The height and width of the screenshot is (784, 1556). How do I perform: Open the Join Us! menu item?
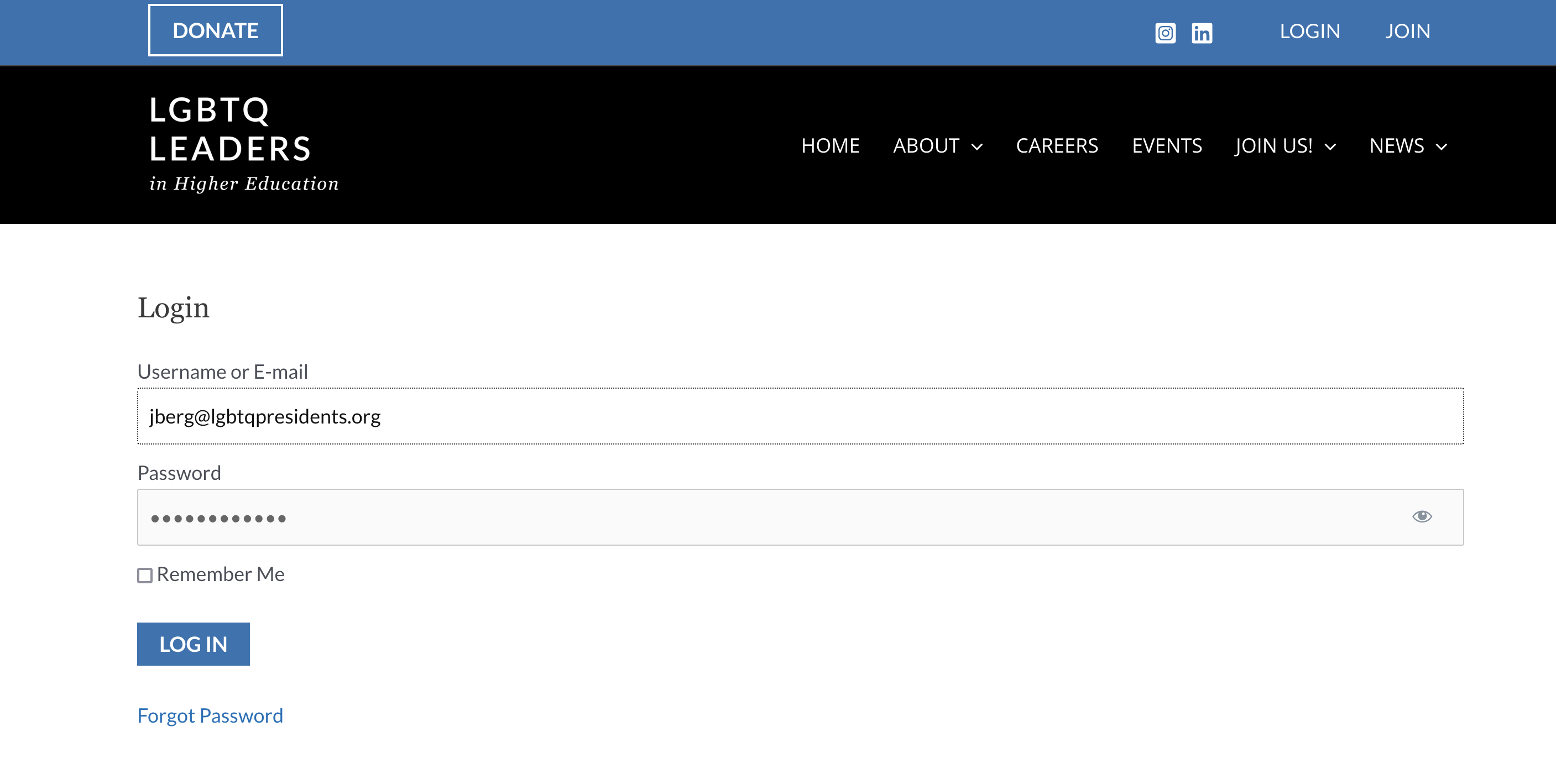pos(1274,145)
